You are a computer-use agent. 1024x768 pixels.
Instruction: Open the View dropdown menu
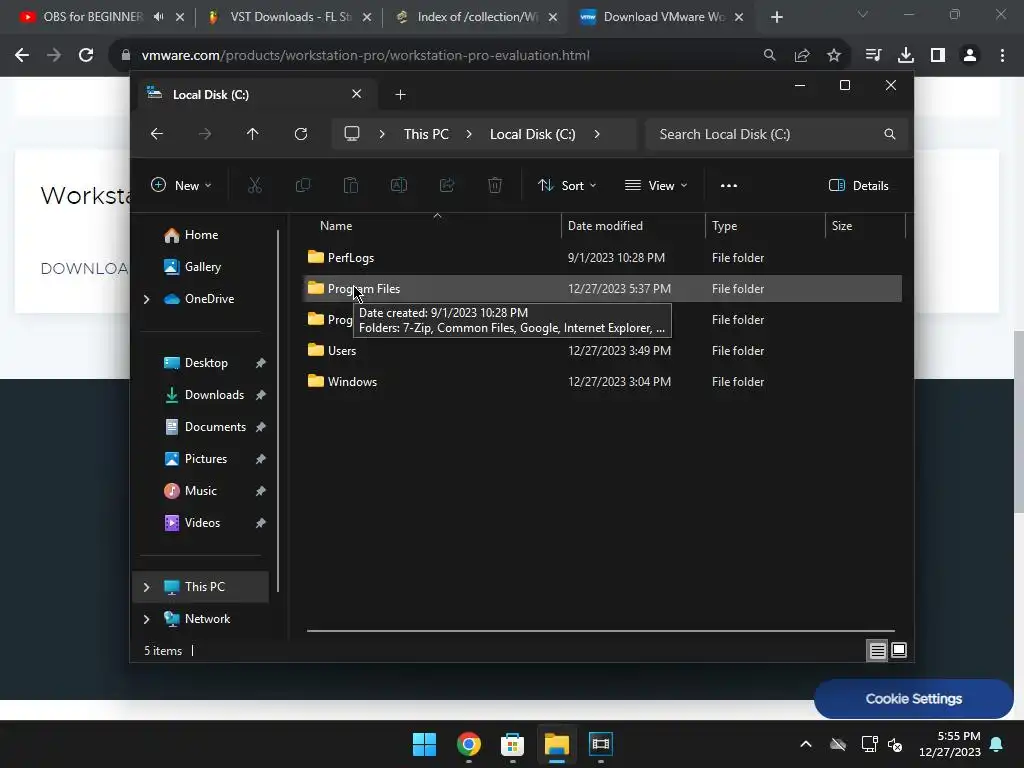(x=656, y=185)
